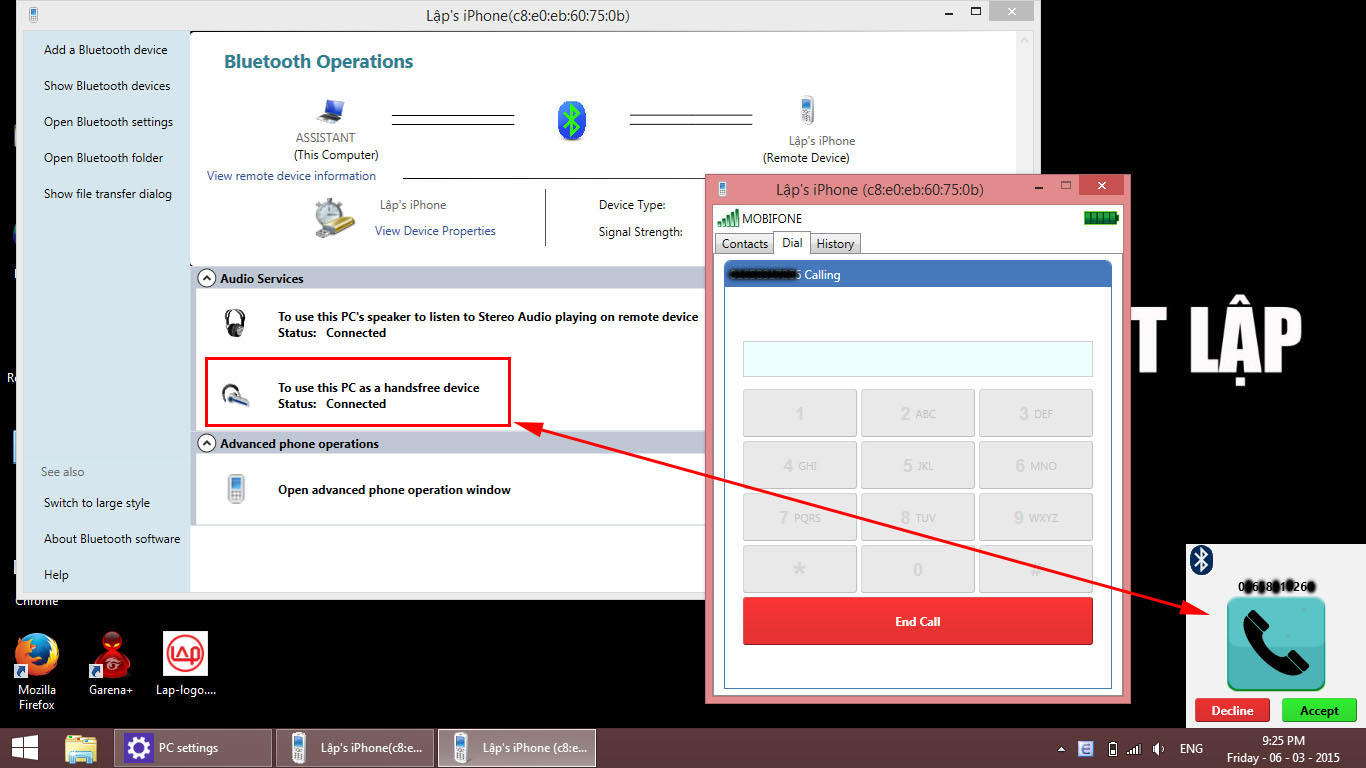Switch to the History tab

coord(835,244)
